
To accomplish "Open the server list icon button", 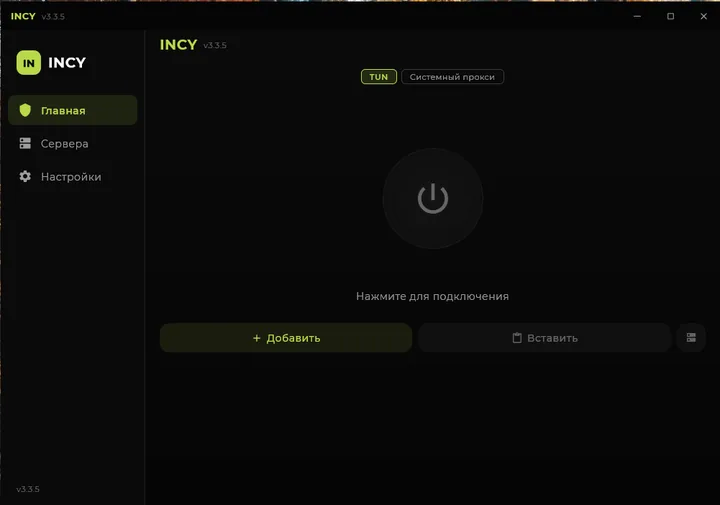I will point(691,338).
